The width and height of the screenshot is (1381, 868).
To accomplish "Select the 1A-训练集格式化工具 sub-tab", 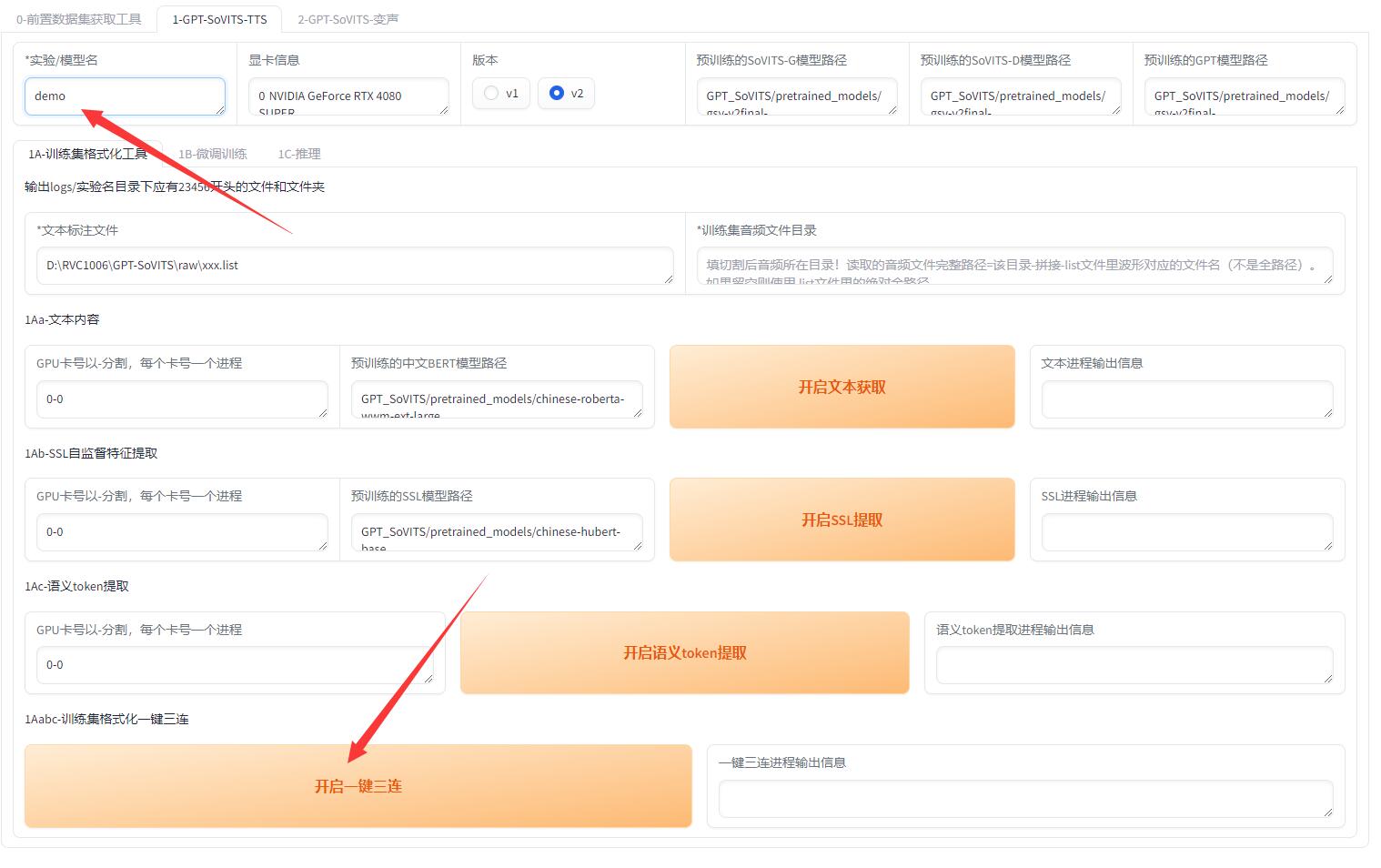I will (87, 154).
